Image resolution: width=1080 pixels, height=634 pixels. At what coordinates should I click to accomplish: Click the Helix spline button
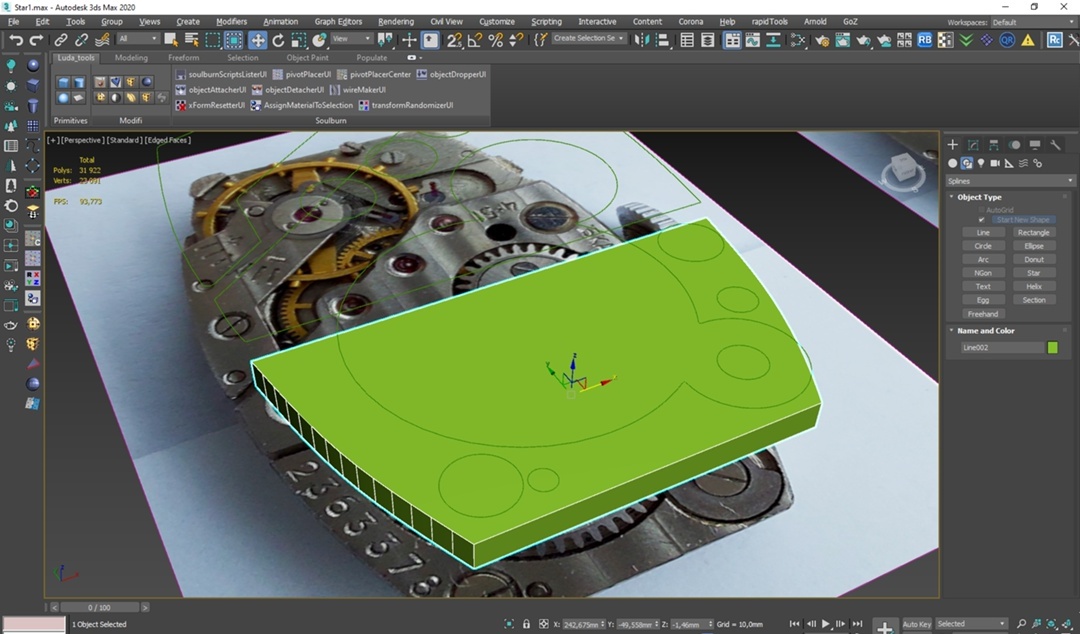[1034, 287]
